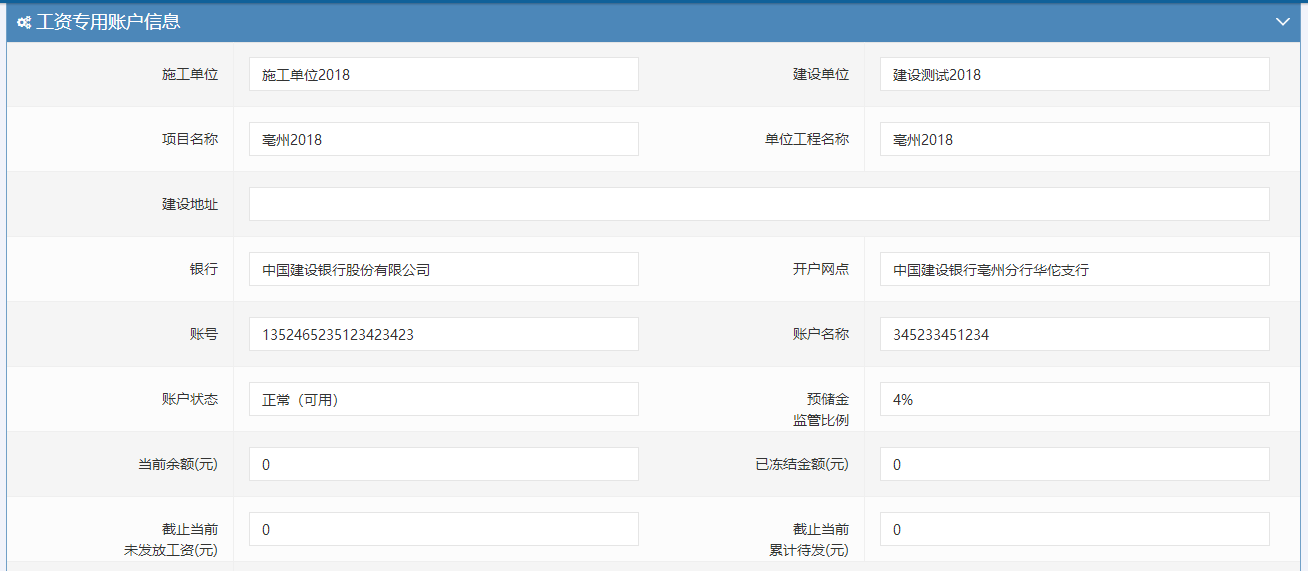The image size is (1308, 571).
Task: Click the 账户状态 label text
Action: coord(190,399)
